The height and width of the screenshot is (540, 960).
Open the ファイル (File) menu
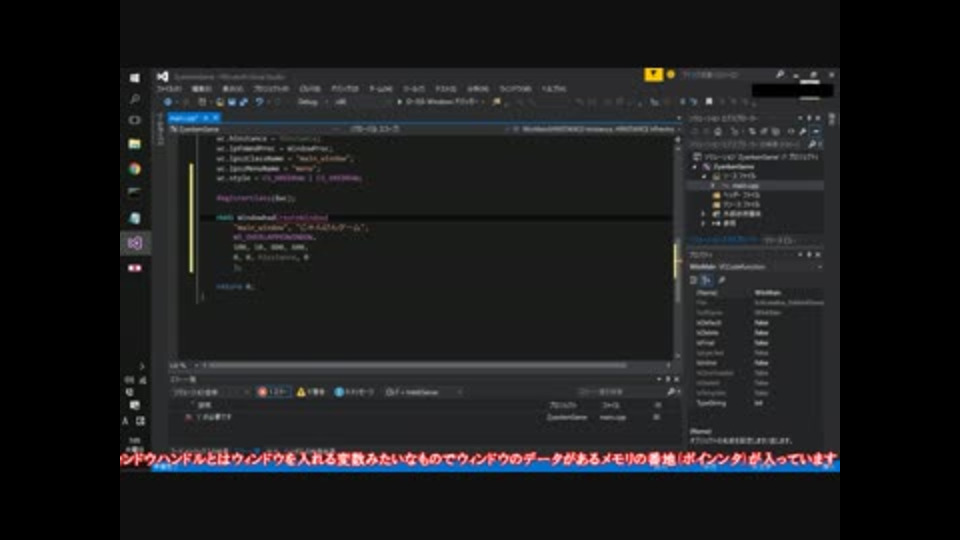click(170, 89)
